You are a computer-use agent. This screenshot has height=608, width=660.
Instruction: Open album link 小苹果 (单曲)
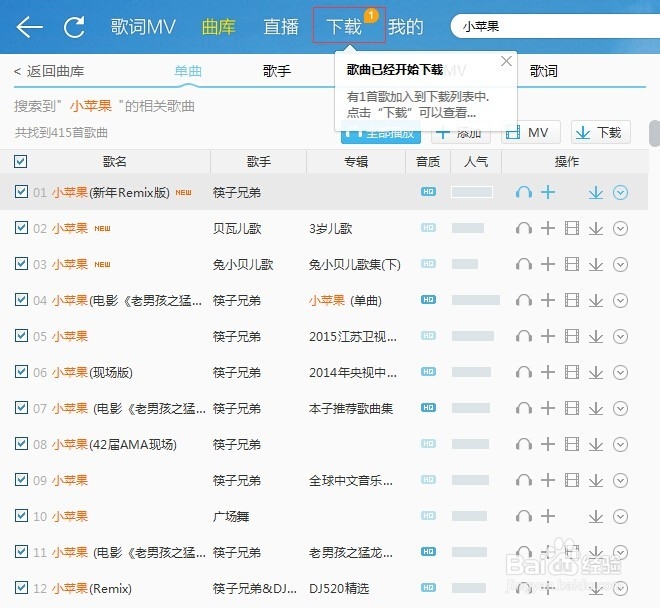coord(345,301)
